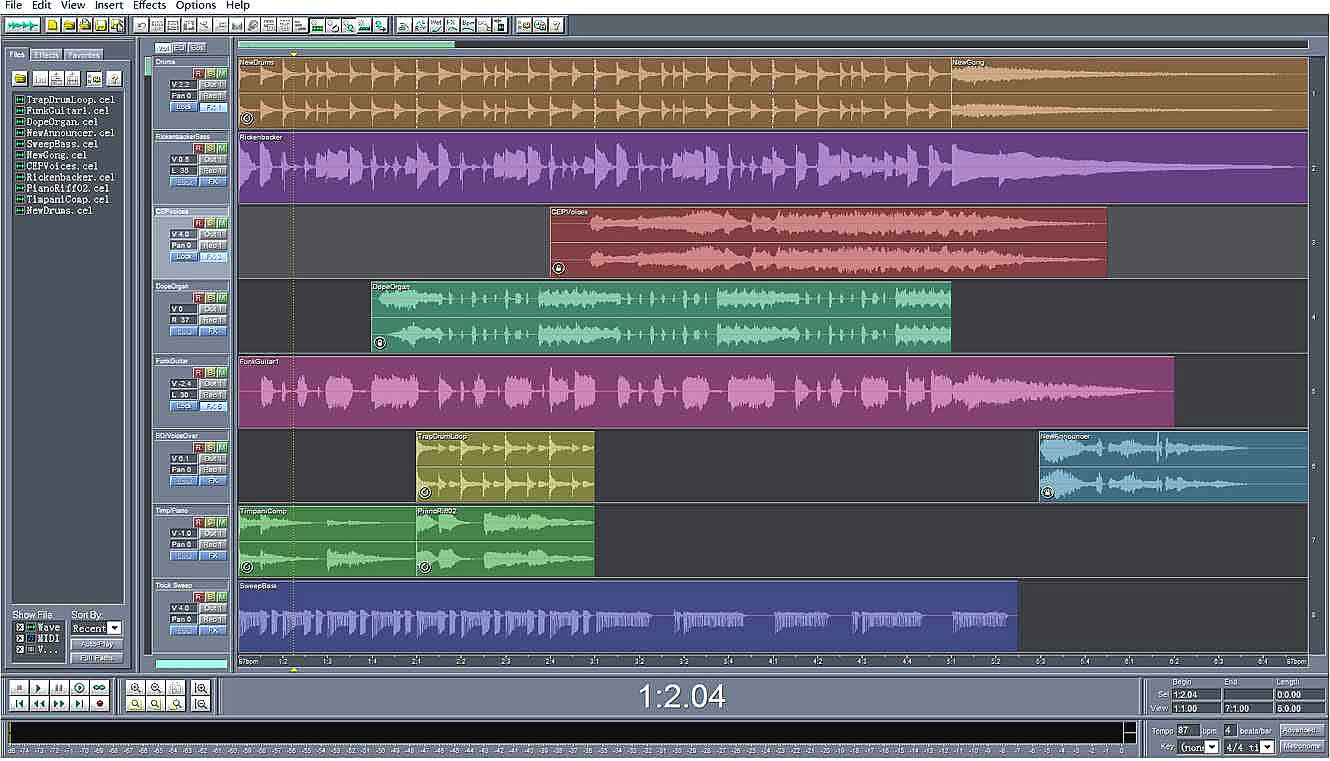
Task: Click the question mark icon in Files panel
Action: tap(115, 78)
